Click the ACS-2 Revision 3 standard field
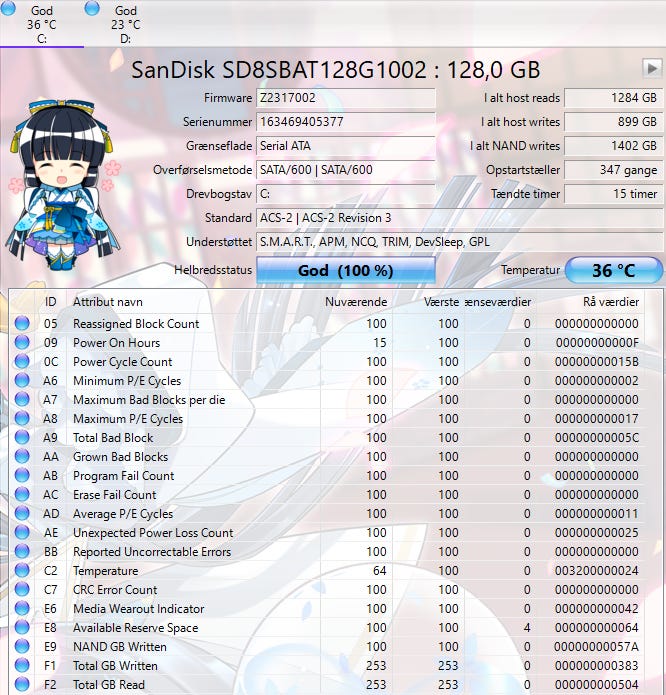This screenshot has height=695, width=666. point(459,218)
